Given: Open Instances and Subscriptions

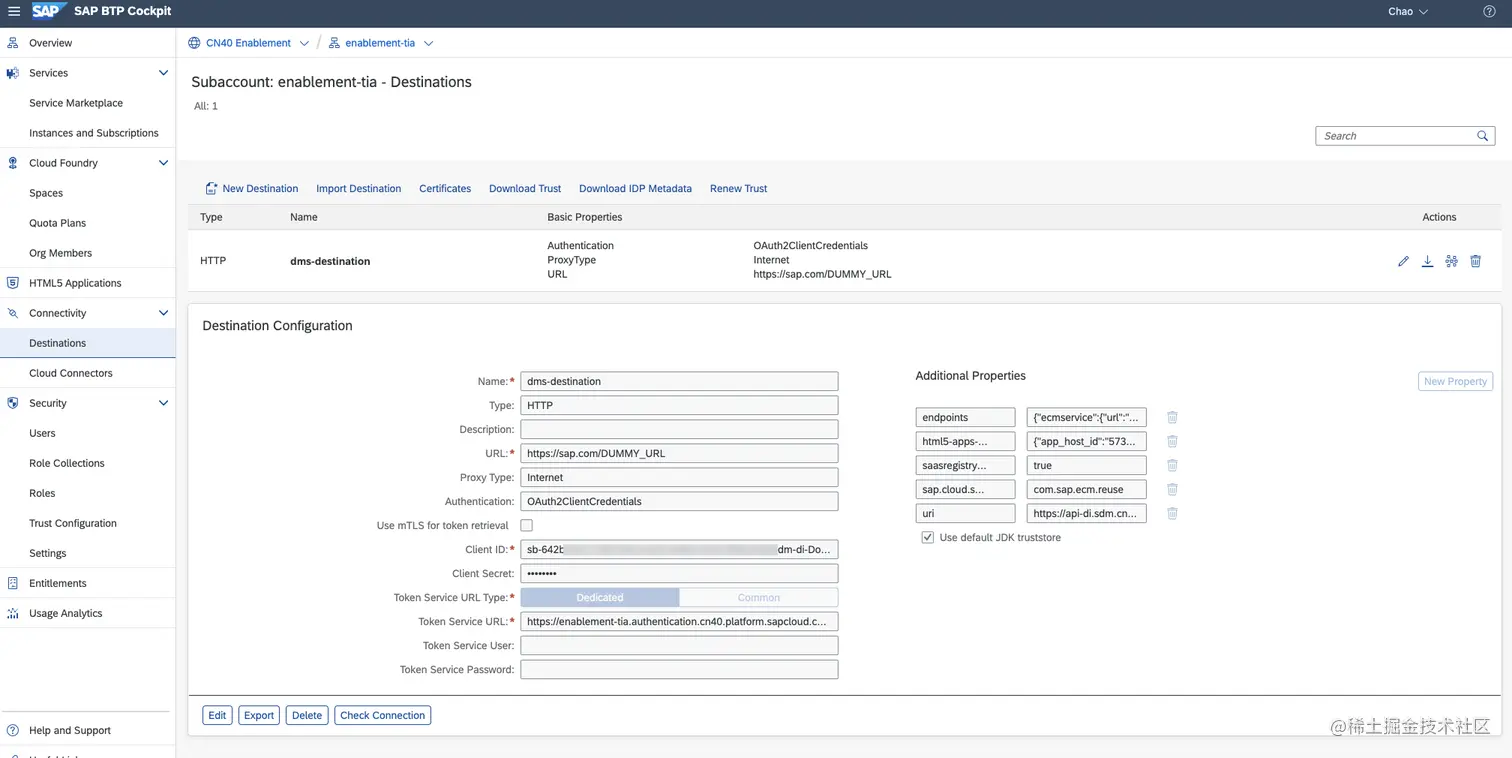Looking at the screenshot, I should click(94, 133).
